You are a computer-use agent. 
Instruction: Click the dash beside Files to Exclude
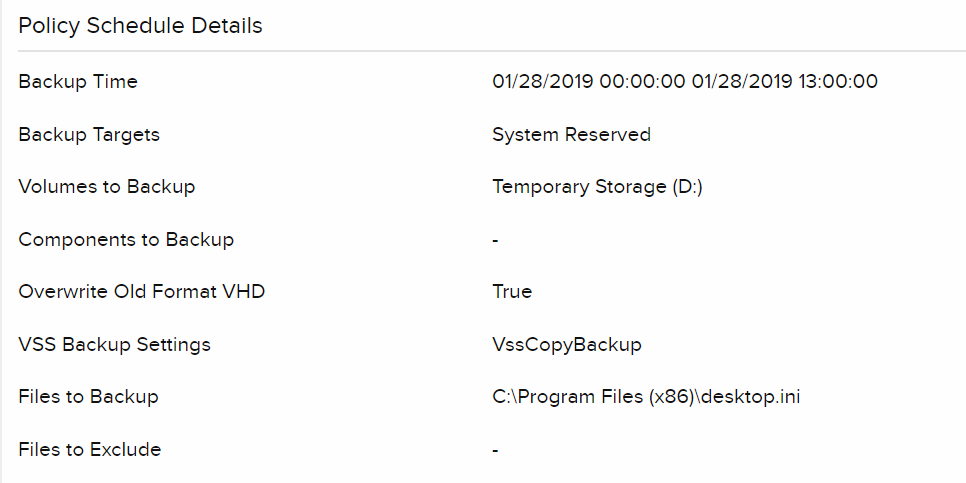[496, 451]
